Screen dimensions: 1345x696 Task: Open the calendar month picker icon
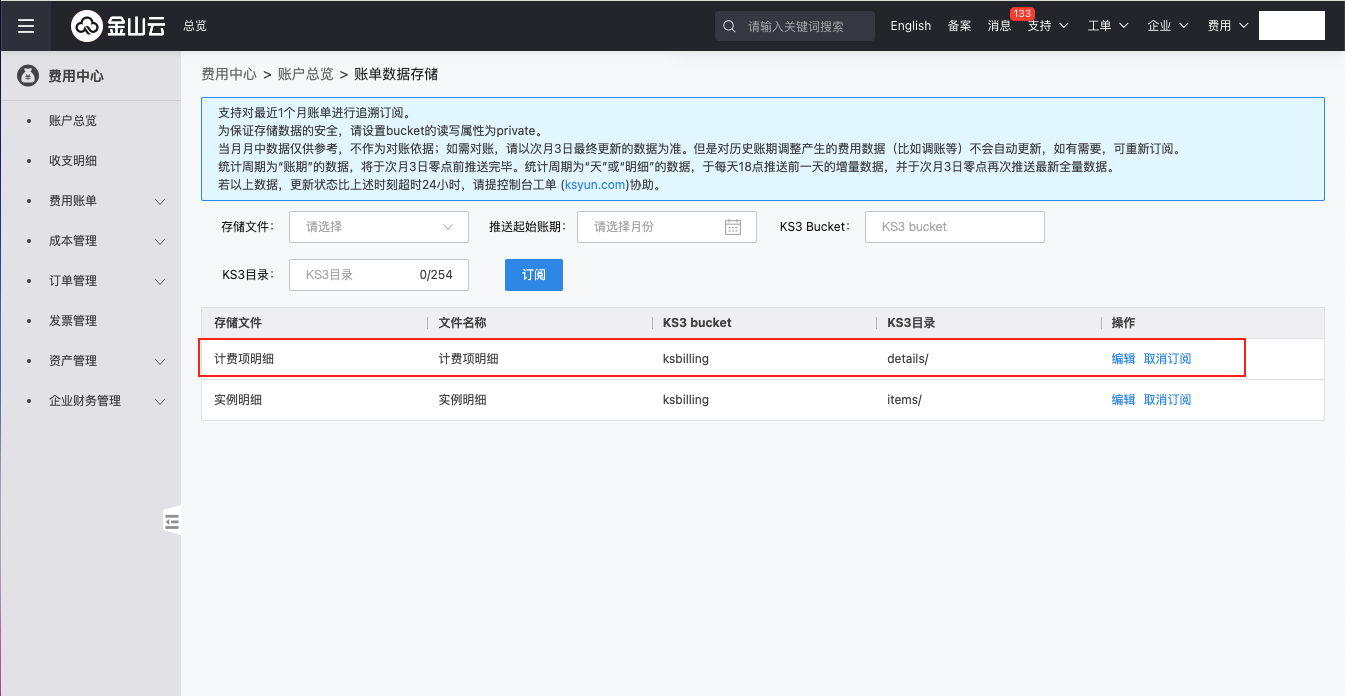coord(732,227)
